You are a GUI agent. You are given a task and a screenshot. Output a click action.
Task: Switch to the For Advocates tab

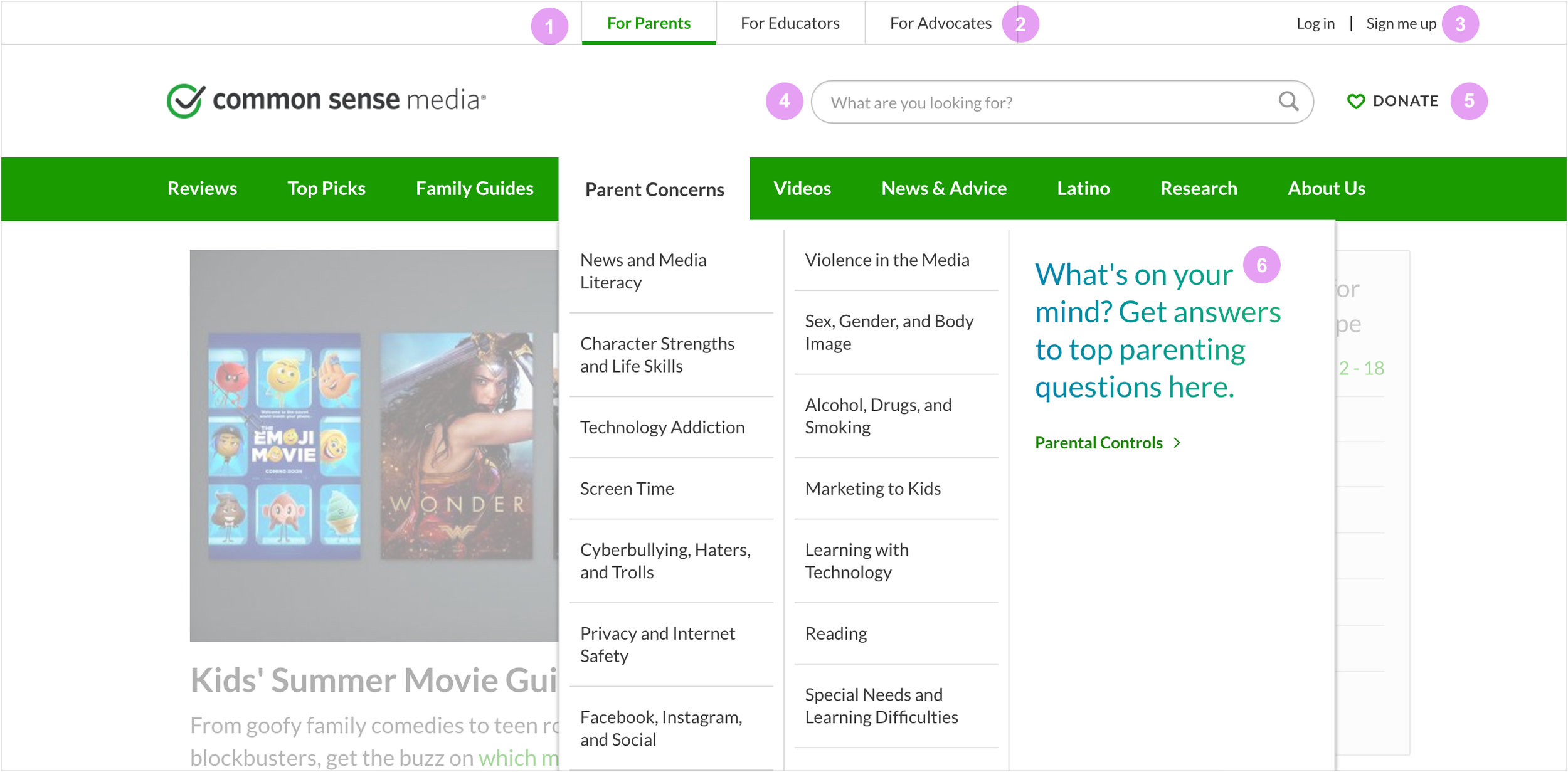[x=941, y=23]
